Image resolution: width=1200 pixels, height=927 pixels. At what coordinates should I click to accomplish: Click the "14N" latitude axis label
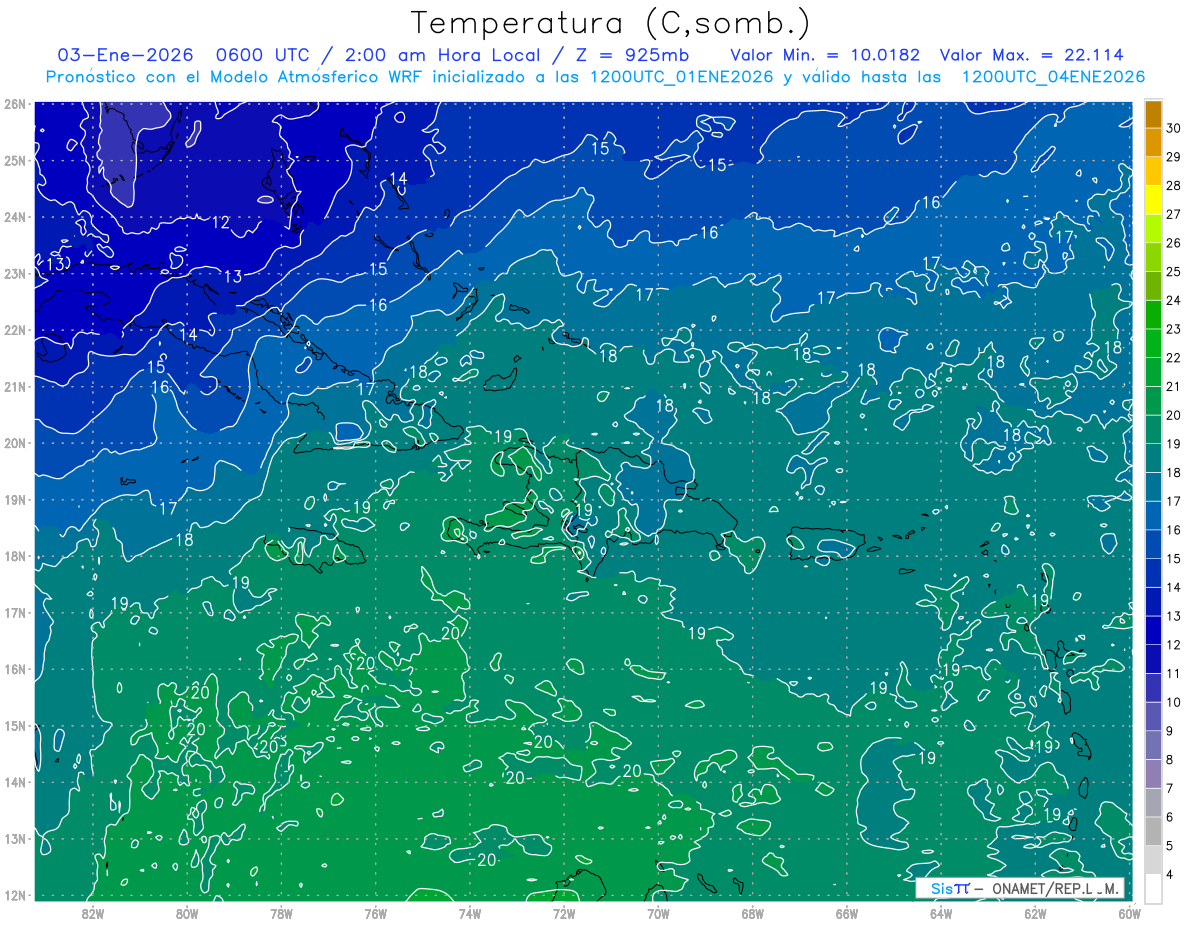pos(15,782)
